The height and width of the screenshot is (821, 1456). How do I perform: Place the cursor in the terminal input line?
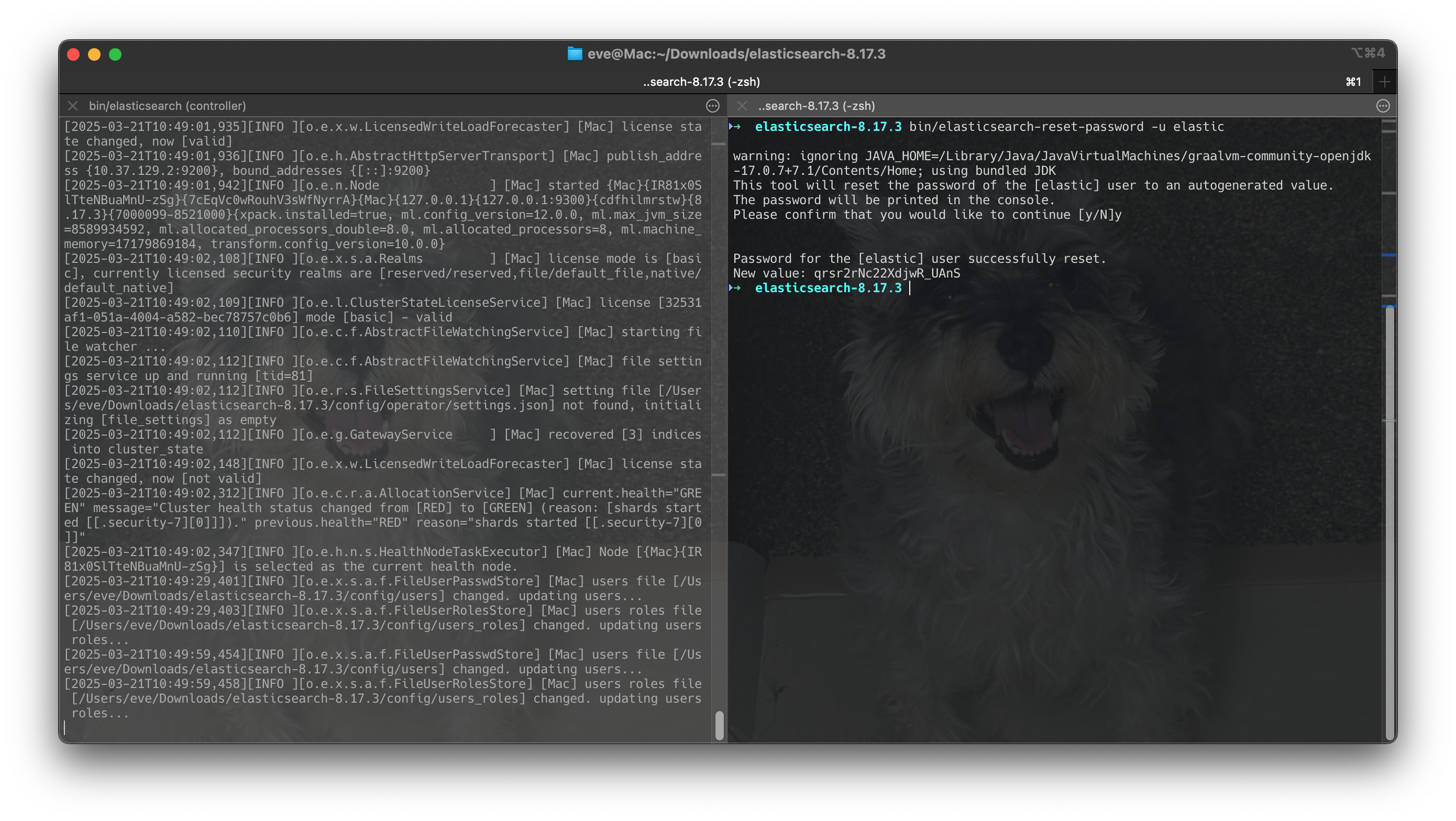point(909,288)
